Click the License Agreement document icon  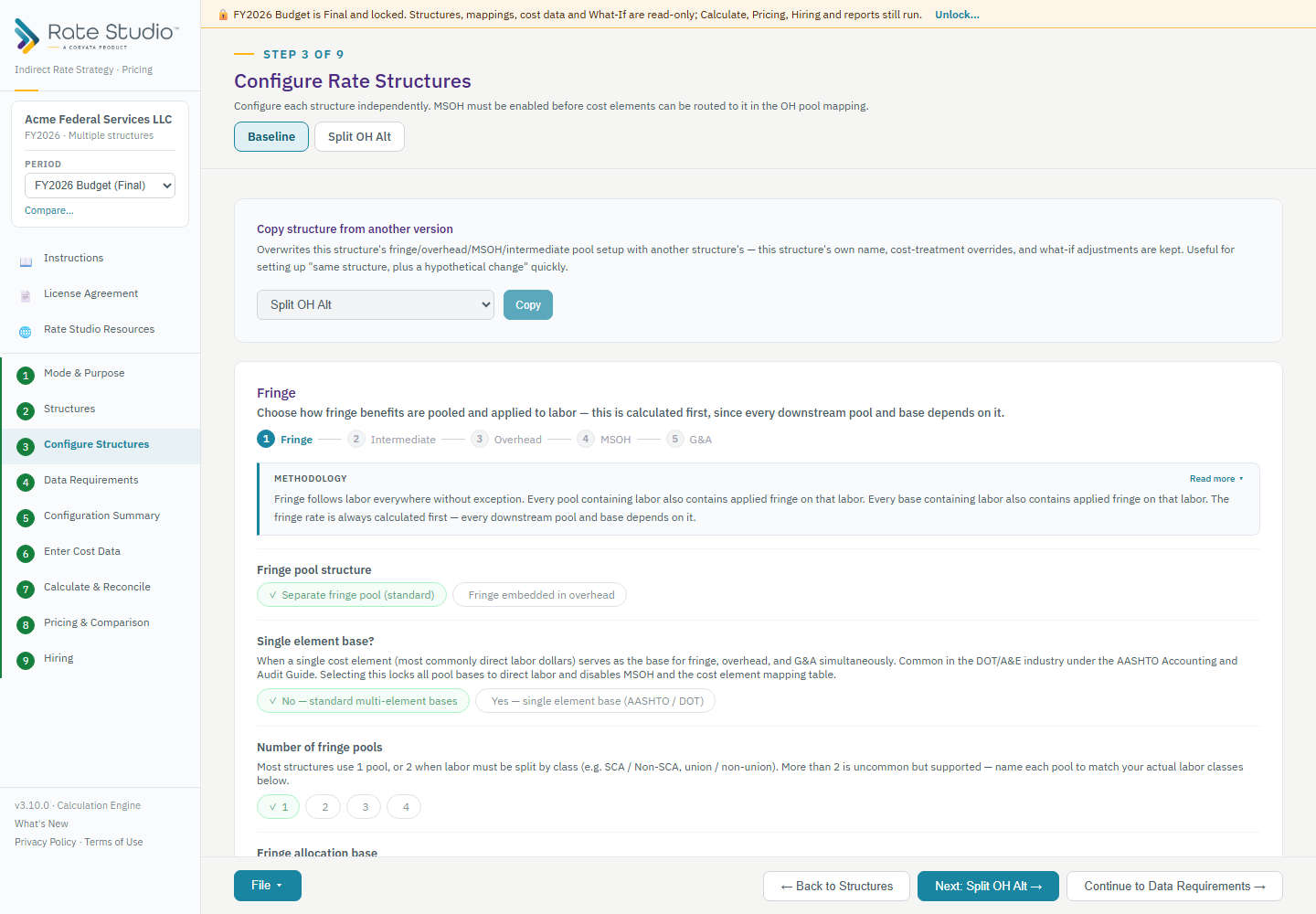26,297
